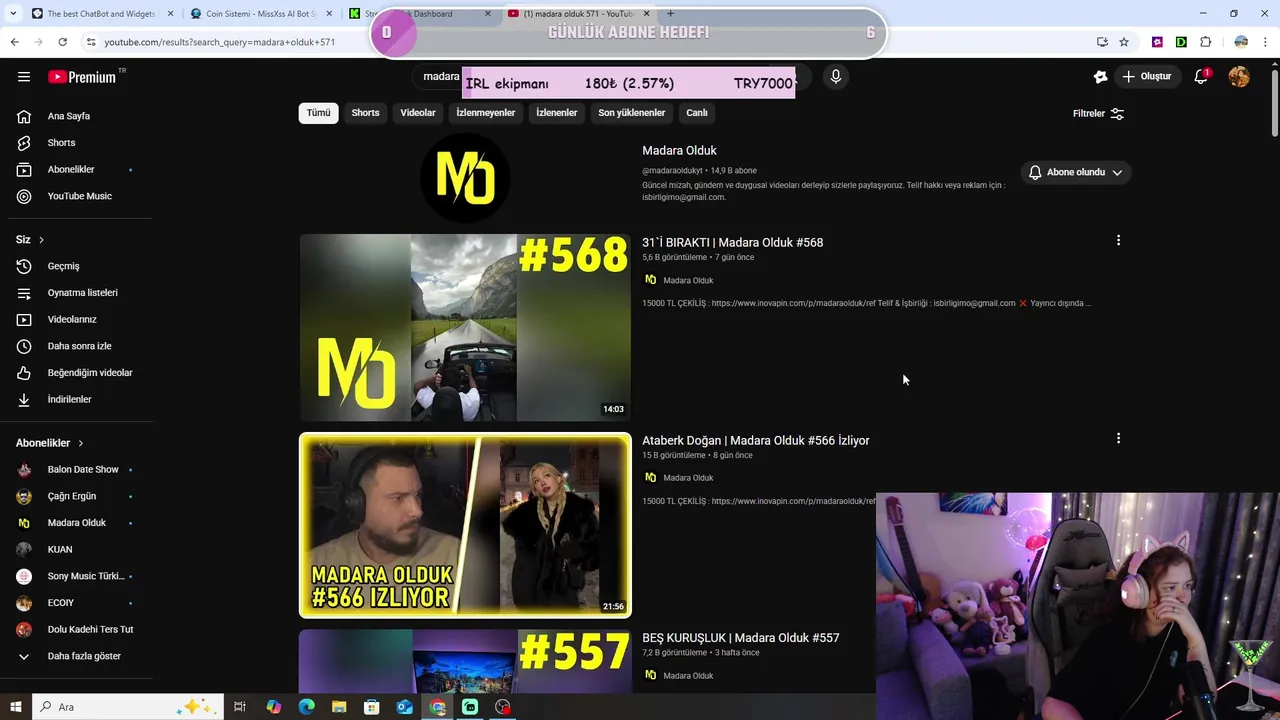Expand Daha fazla göster in subscriptions
The height and width of the screenshot is (720, 1280).
point(76,656)
